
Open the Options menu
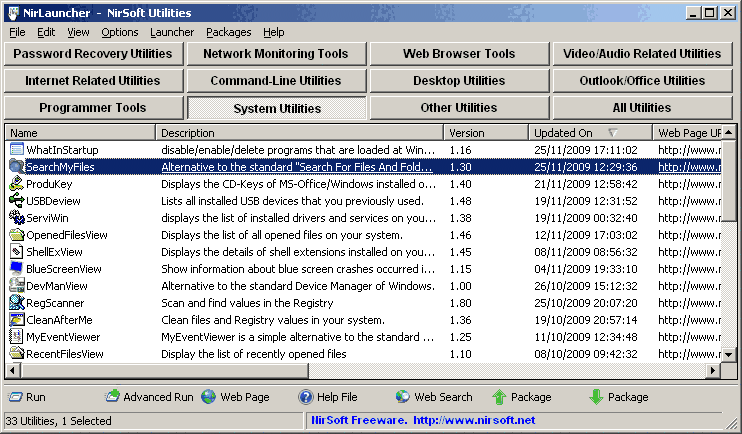click(120, 32)
